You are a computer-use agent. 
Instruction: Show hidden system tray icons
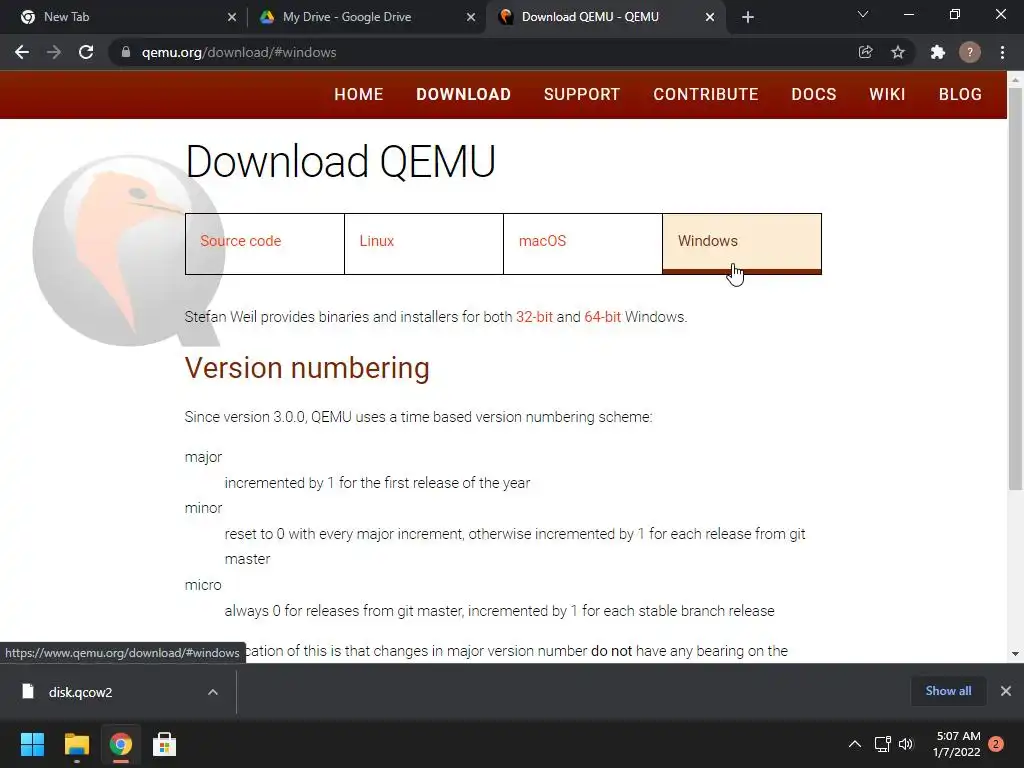tap(854, 744)
